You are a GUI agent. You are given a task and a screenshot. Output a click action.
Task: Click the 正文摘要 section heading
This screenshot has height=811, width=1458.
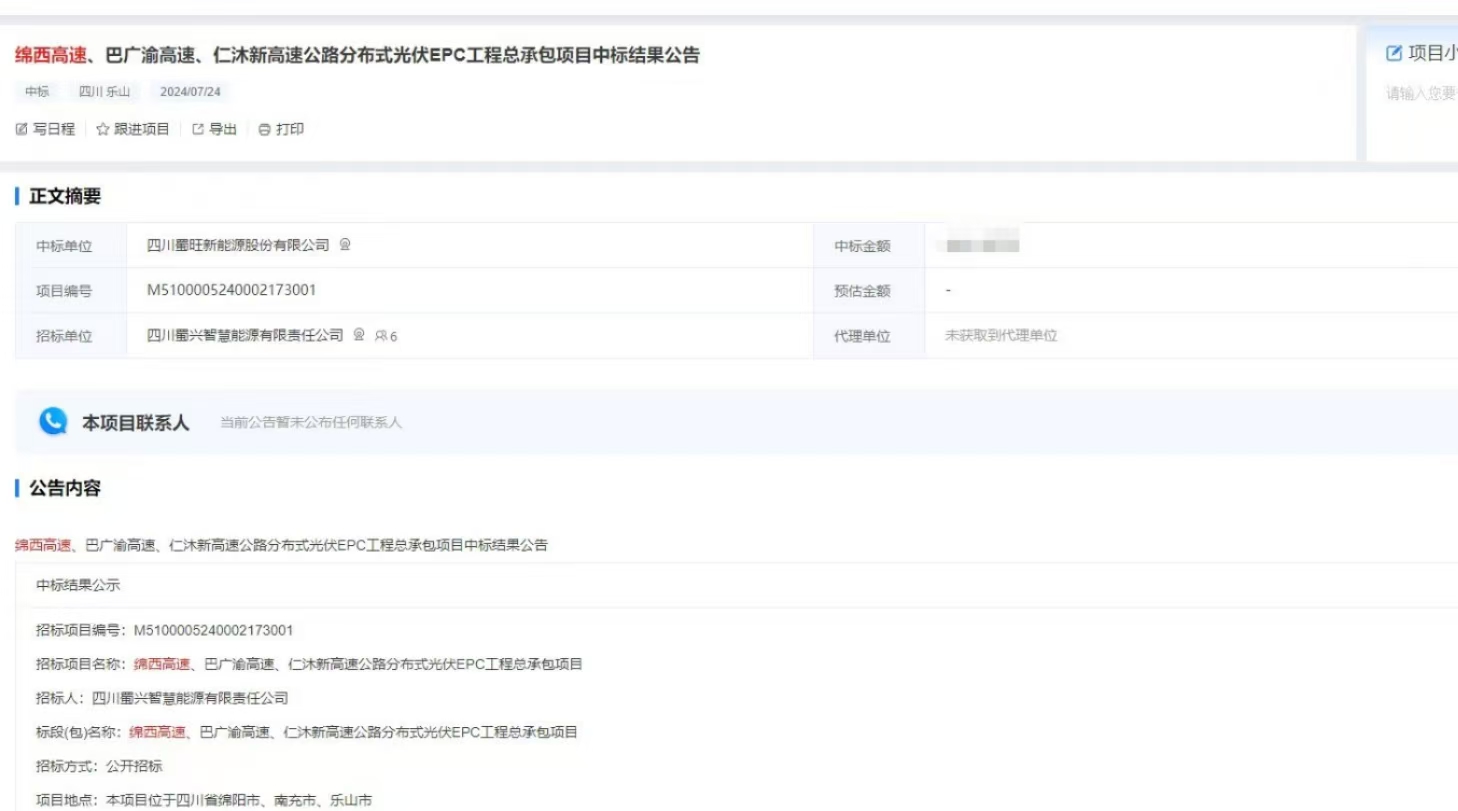pyautogui.click(x=65, y=197)
